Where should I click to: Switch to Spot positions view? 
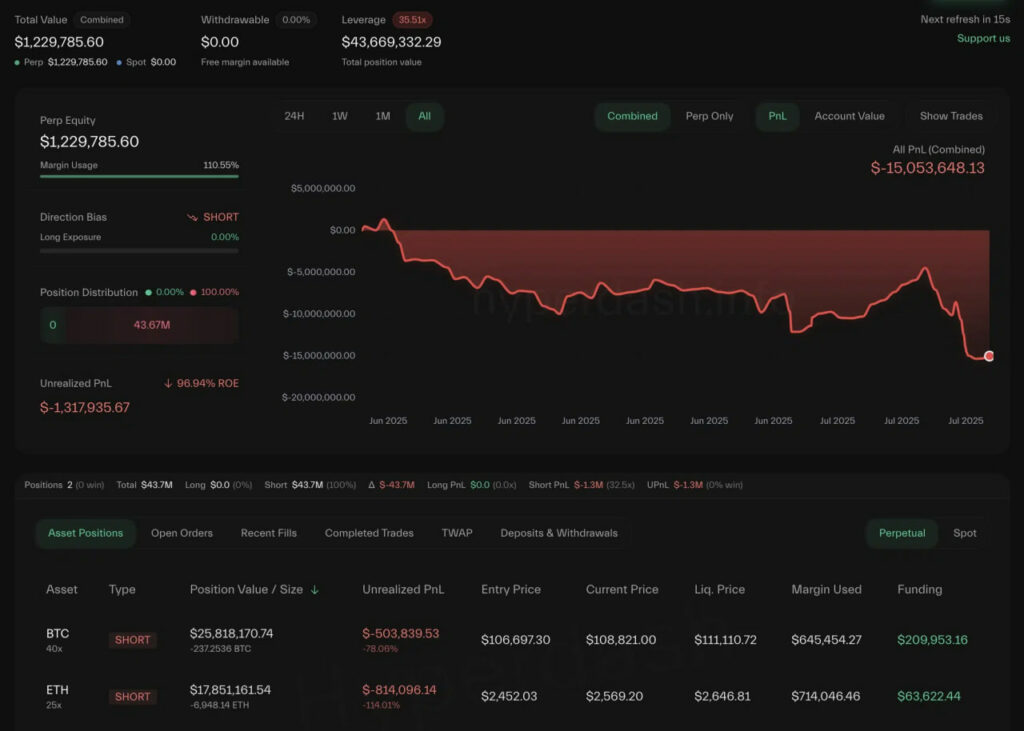964,533
